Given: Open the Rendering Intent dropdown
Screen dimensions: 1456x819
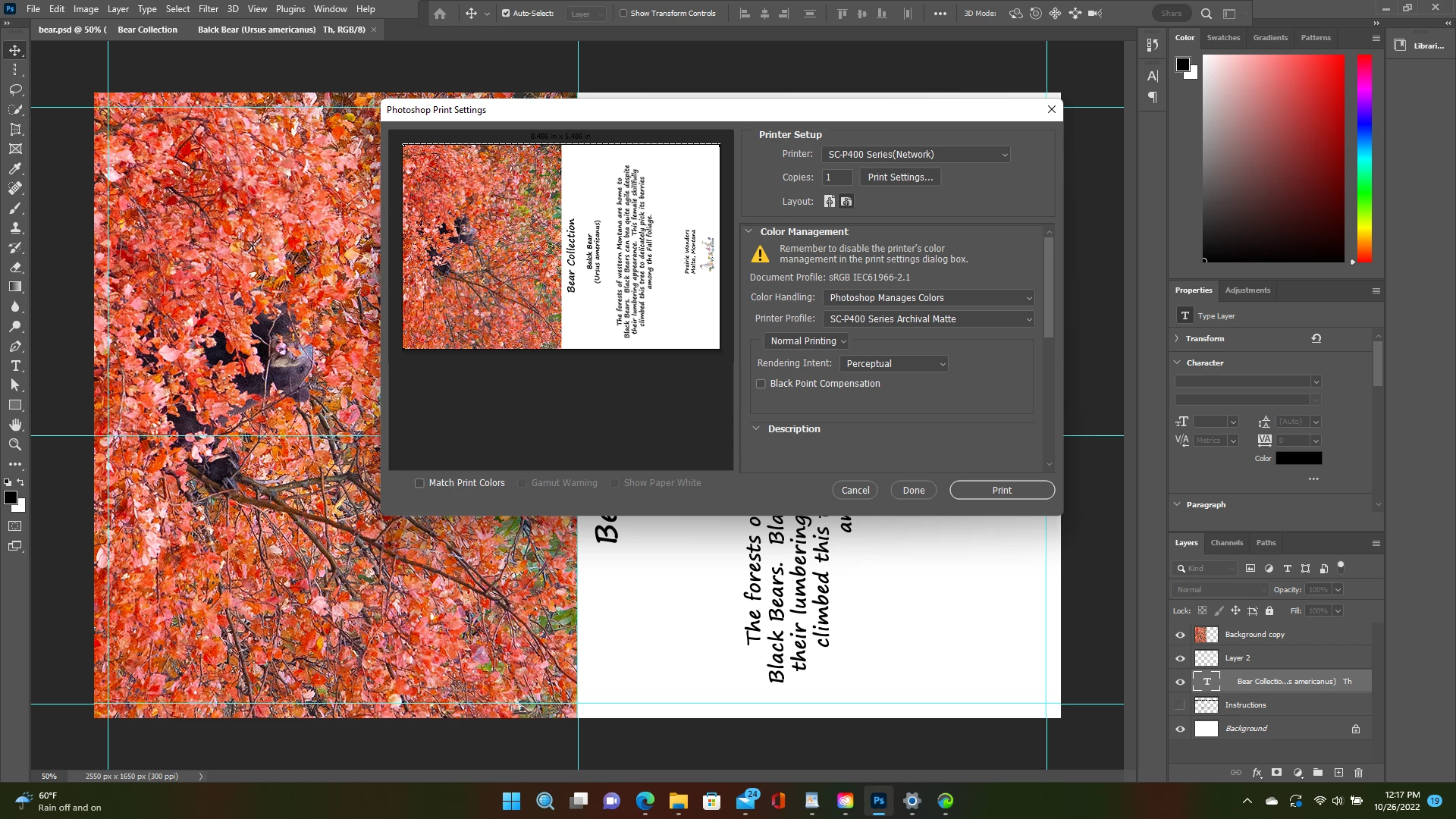Looking at the screenshot, I should click(894, 364).
